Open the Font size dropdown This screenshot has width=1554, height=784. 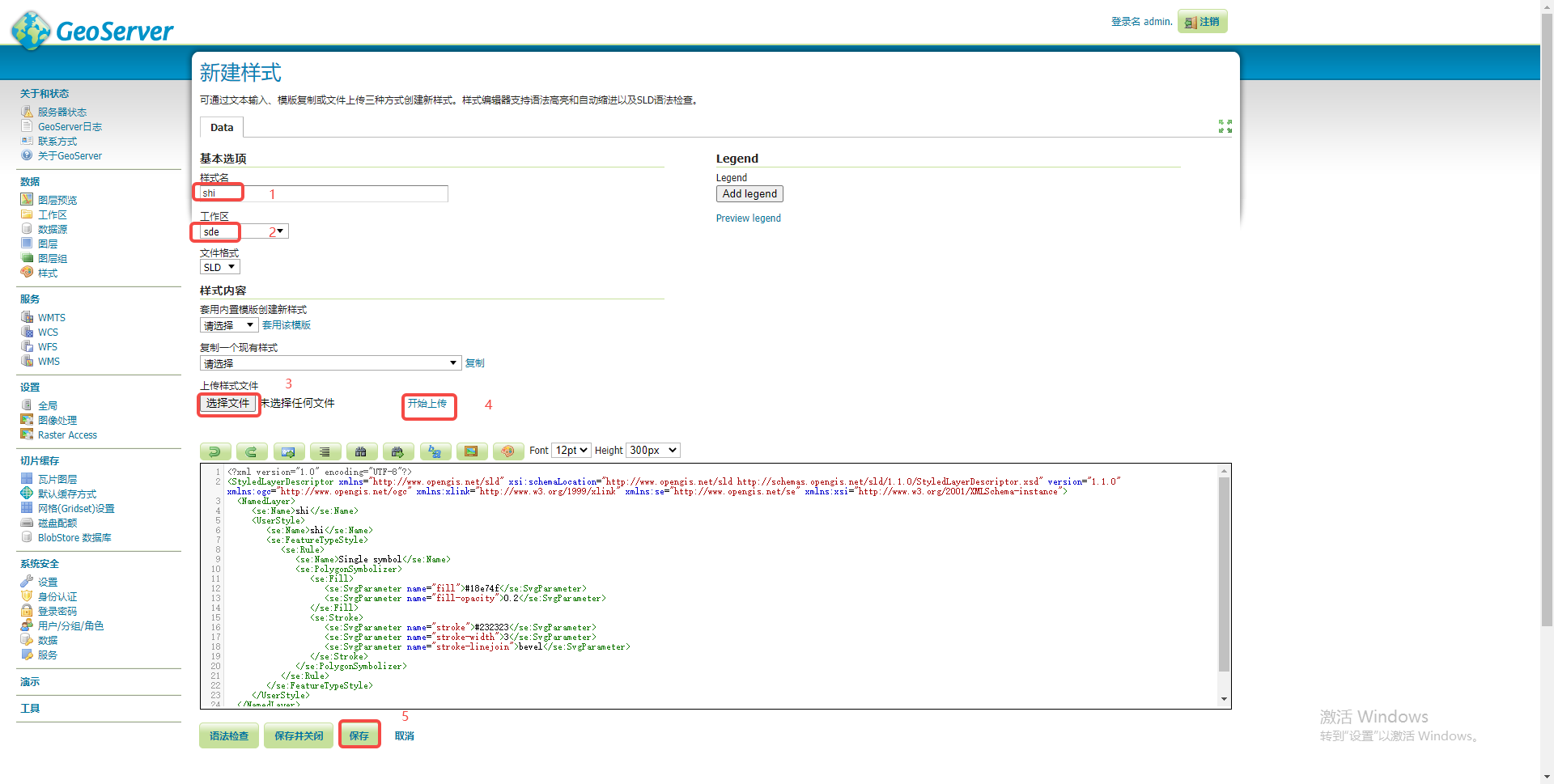coord(571,451)
